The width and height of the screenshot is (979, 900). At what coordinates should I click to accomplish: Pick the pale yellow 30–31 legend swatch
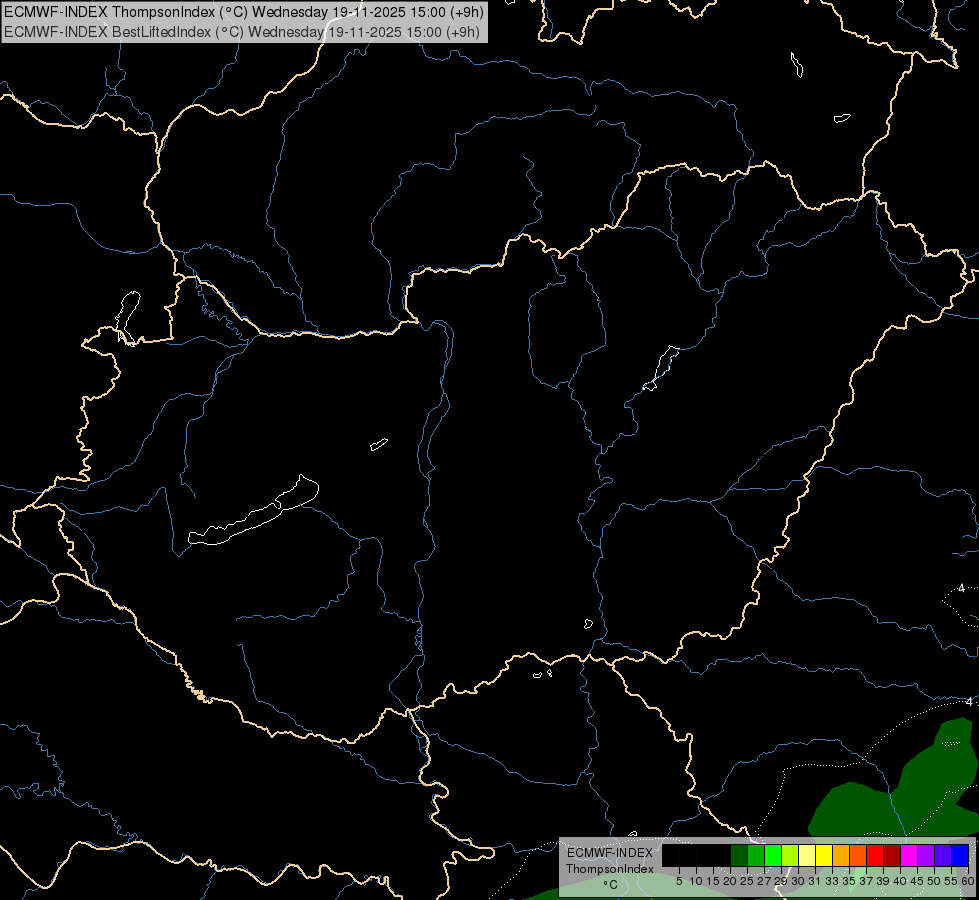[807, 855]
